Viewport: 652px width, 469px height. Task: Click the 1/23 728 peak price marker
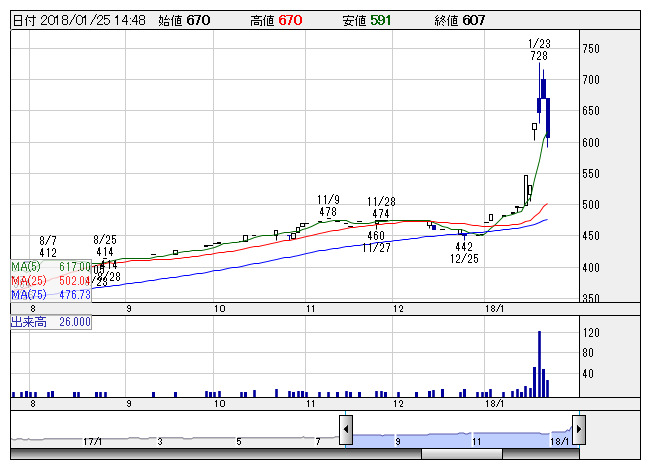point(539,51)
